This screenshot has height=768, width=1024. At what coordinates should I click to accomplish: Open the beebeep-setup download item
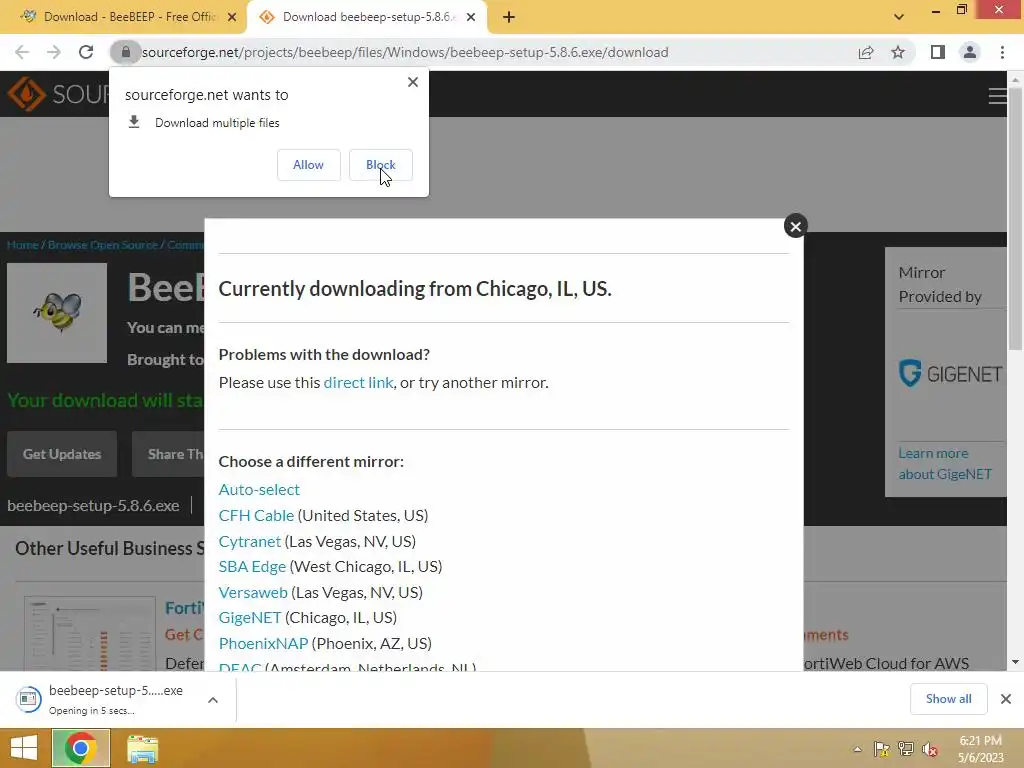pos(104,699)
